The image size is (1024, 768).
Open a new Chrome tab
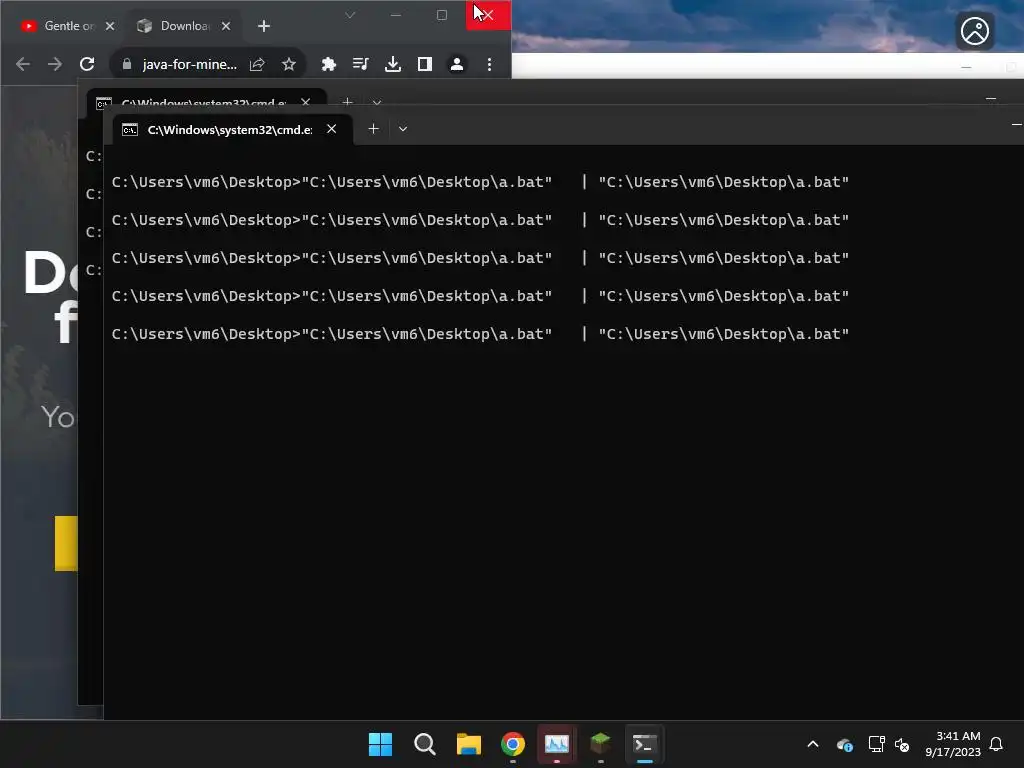click(x=264, y=26)
